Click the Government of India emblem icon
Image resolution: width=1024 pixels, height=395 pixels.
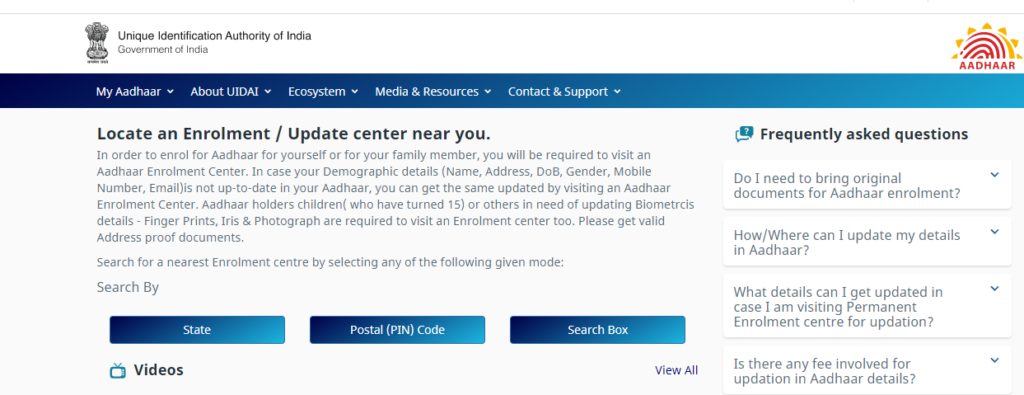[95, 43]
